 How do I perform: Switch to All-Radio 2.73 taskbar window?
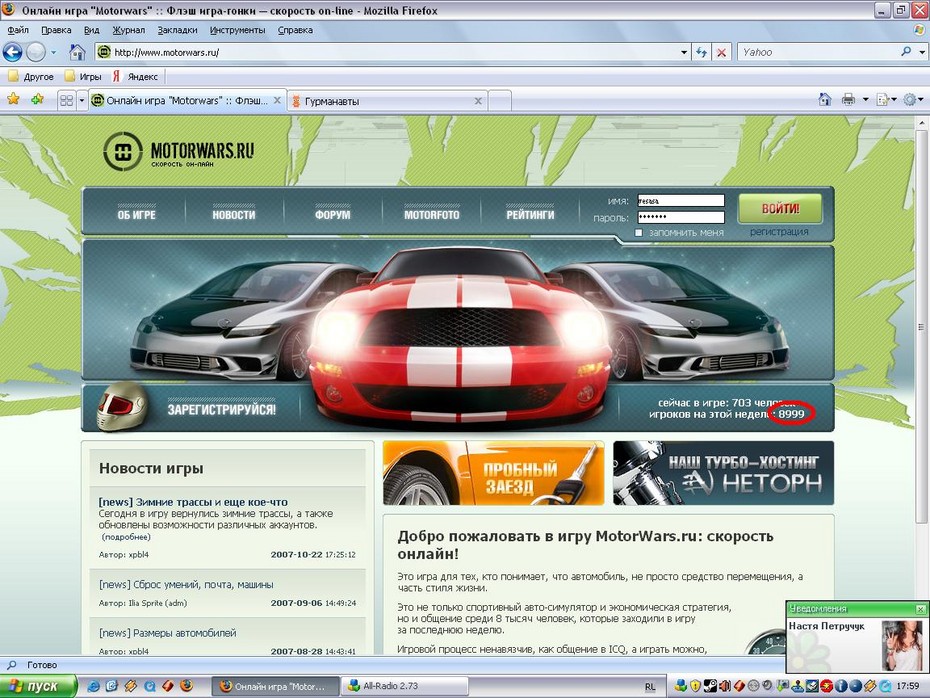tap(403, 686)
